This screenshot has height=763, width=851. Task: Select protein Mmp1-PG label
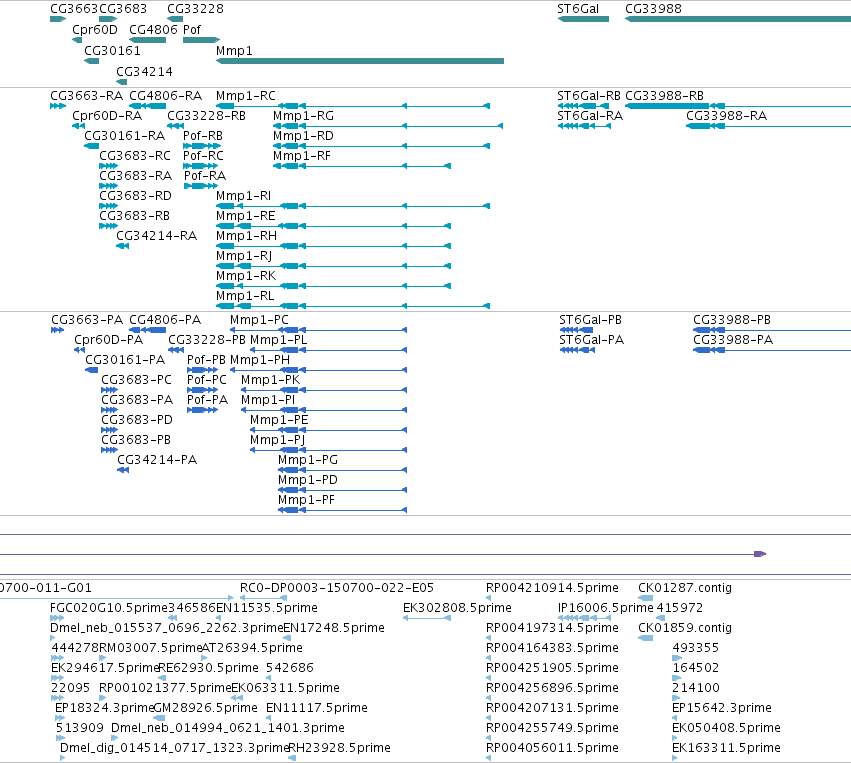pyautogui.click(x=308, y=460)
